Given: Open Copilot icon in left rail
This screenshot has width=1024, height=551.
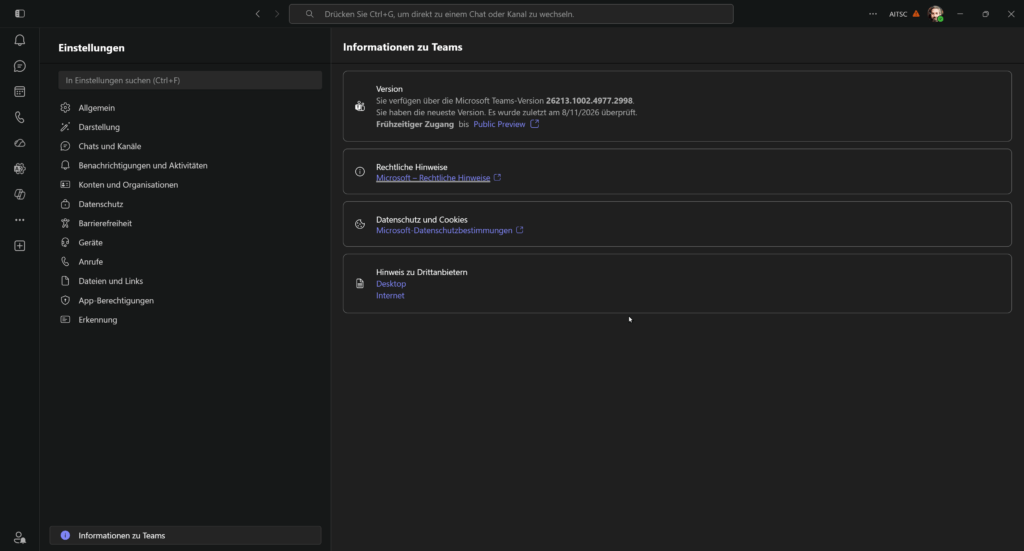Looking at the screenshot, I should point(20,195).
